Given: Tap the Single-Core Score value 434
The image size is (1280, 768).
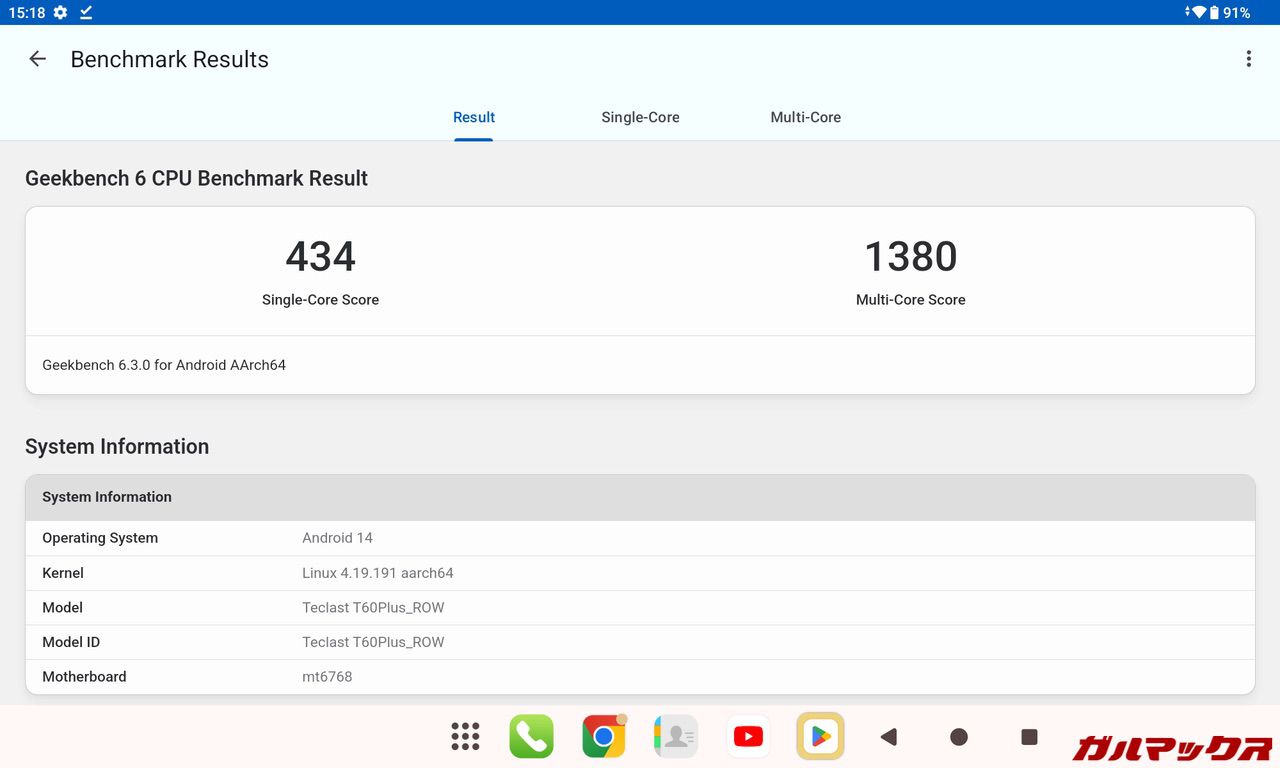Looking at the screenshot, I should 320,257.
